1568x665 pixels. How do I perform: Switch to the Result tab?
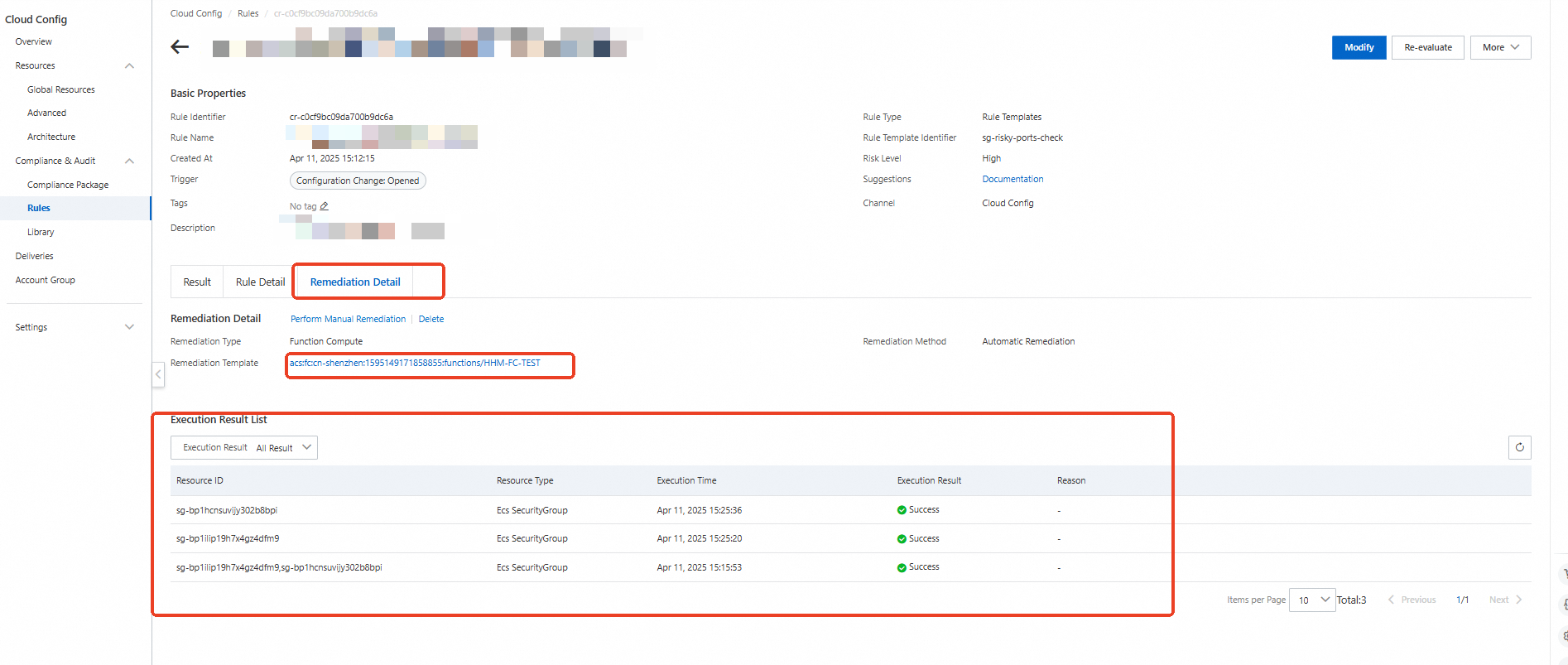click(x=197, y=282)
